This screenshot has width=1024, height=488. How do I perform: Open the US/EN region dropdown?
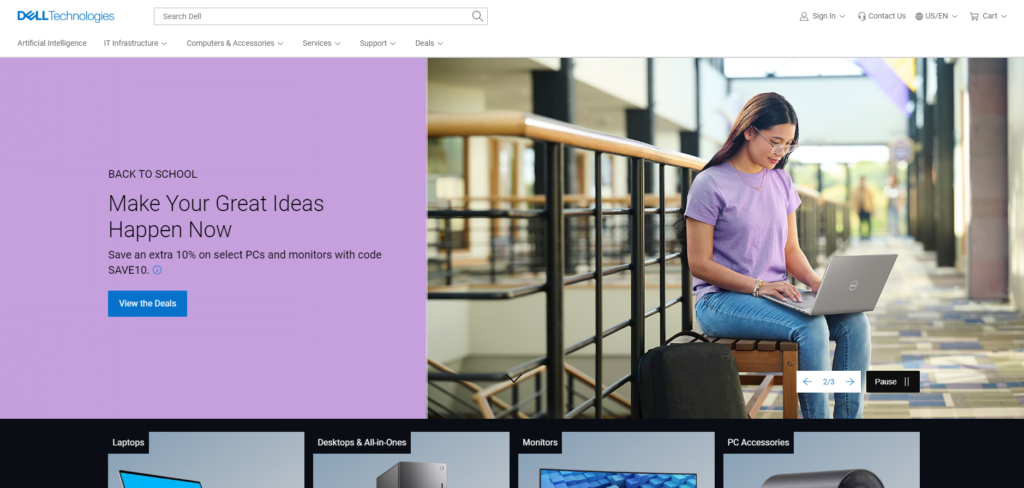[x=936, y=16]
